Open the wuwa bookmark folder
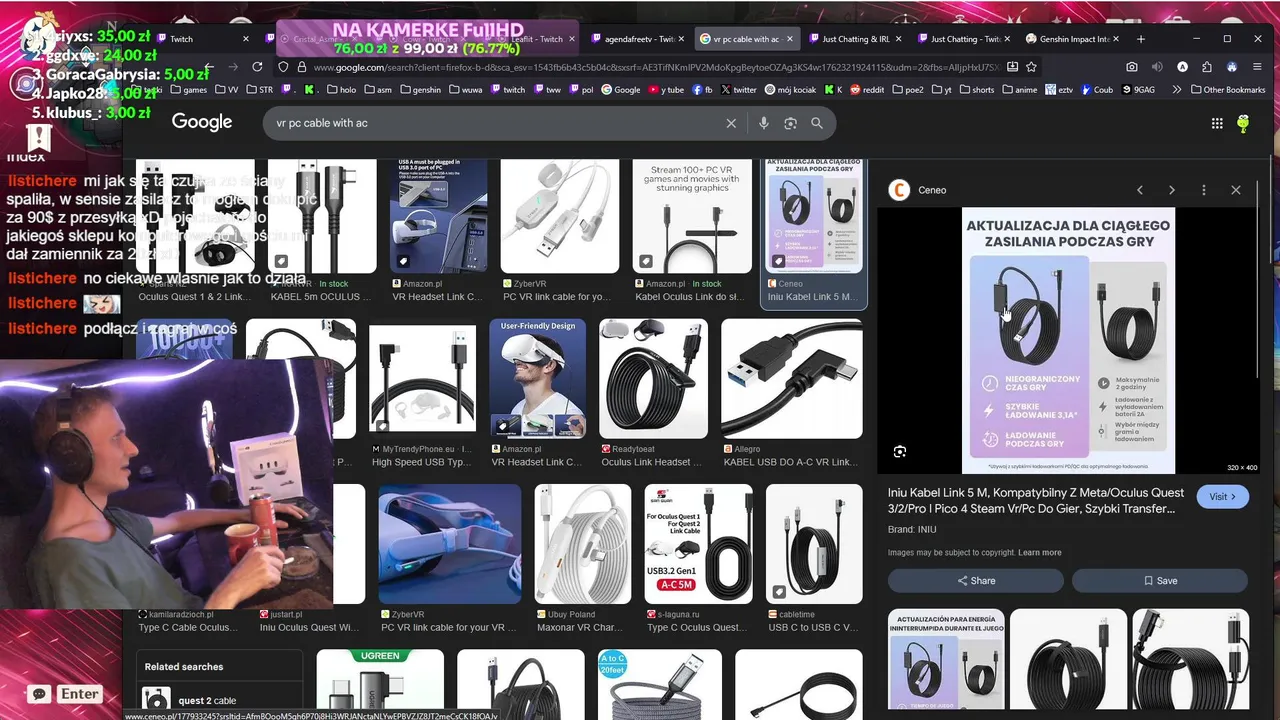Viewport: 1280px width, 720px height. tap(465, 89)
